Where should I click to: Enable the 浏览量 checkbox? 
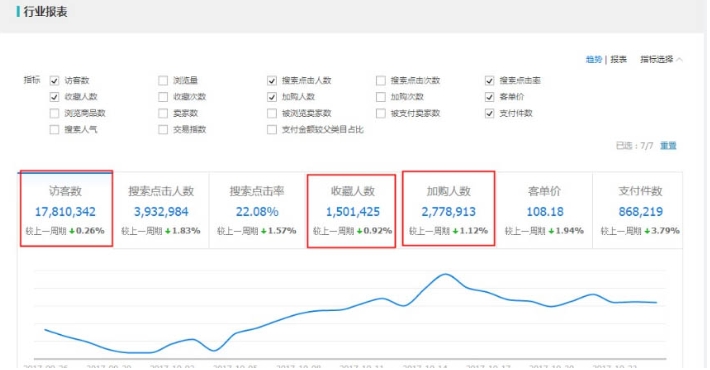point(163,81)
